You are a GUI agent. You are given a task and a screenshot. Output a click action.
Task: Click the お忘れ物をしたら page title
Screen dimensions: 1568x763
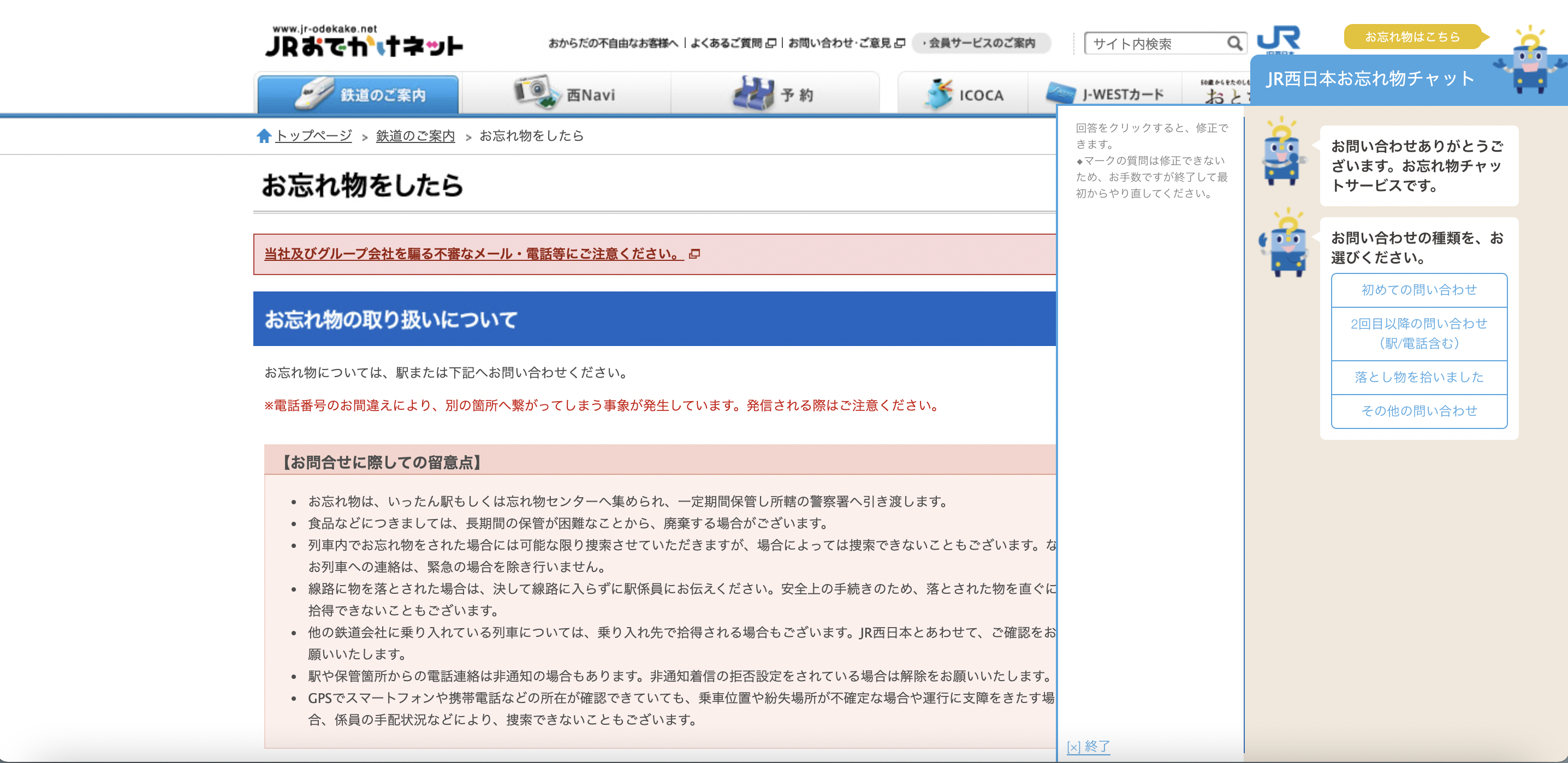point(362,185)
